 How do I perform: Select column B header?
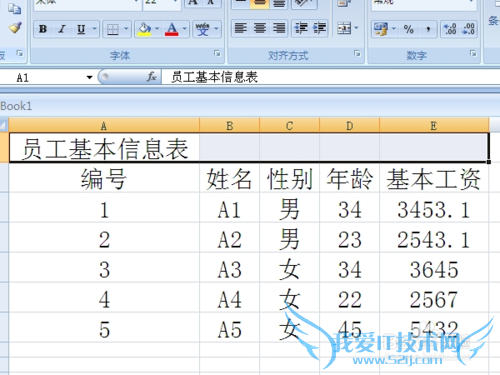229,126
